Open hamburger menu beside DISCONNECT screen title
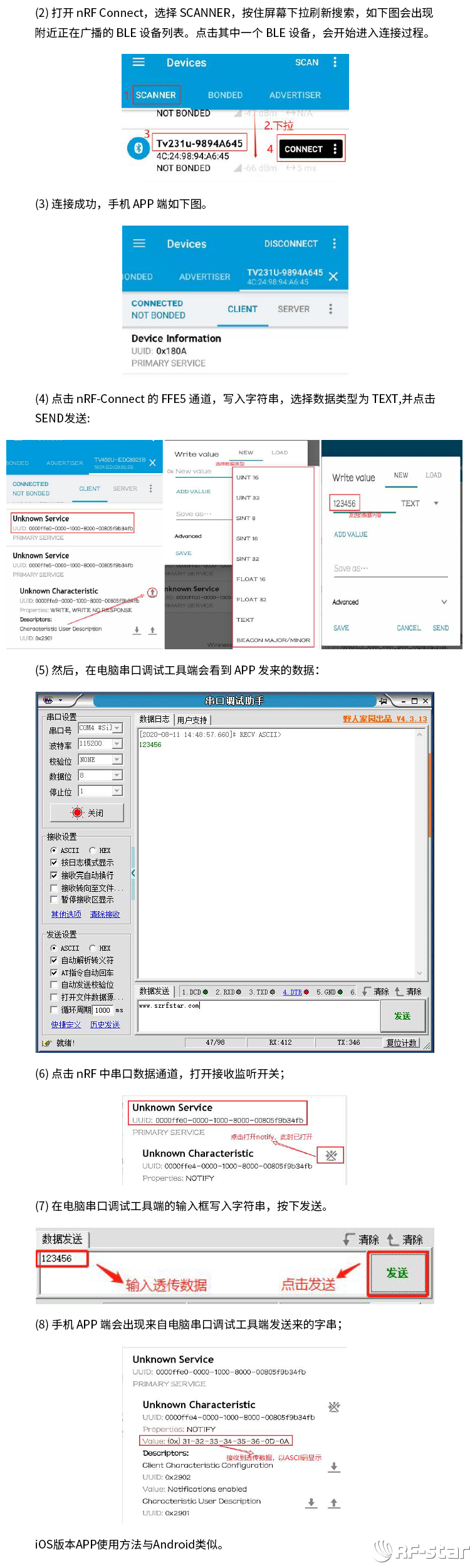This screenshot has width=470, height=1568. 139,243
